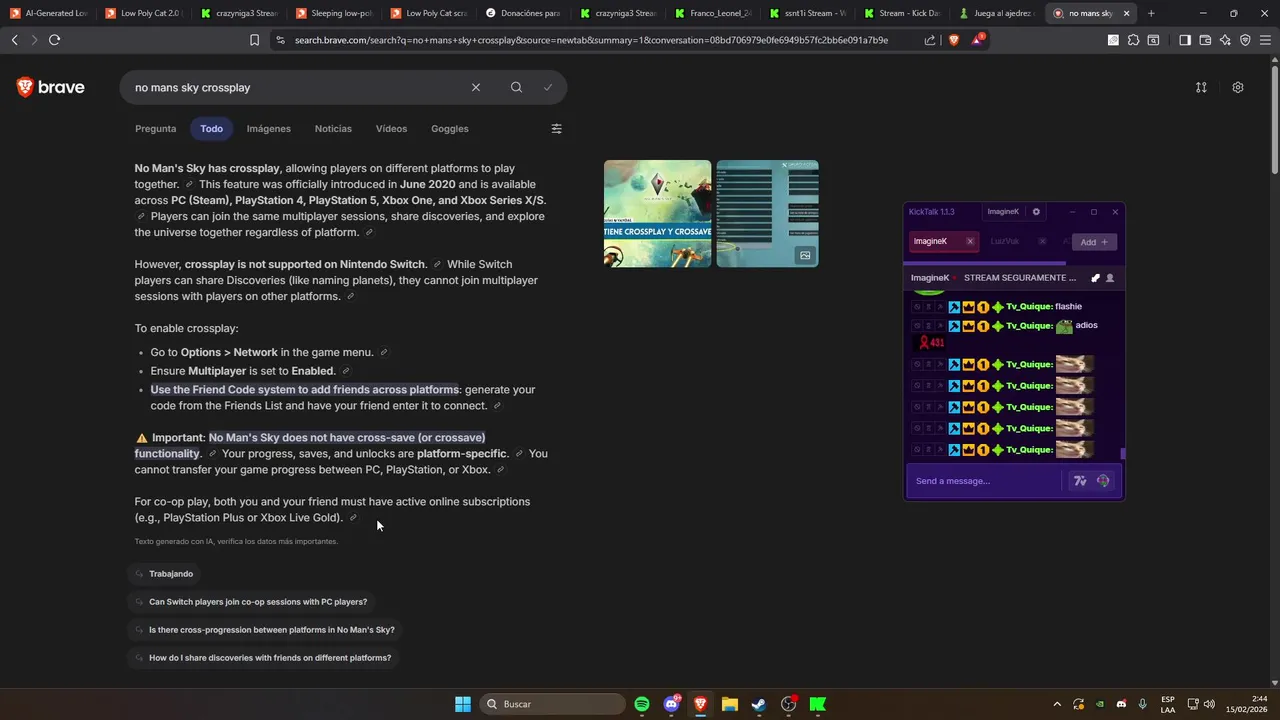
Task: Select the Todo results tab
Action: point(211,129)
